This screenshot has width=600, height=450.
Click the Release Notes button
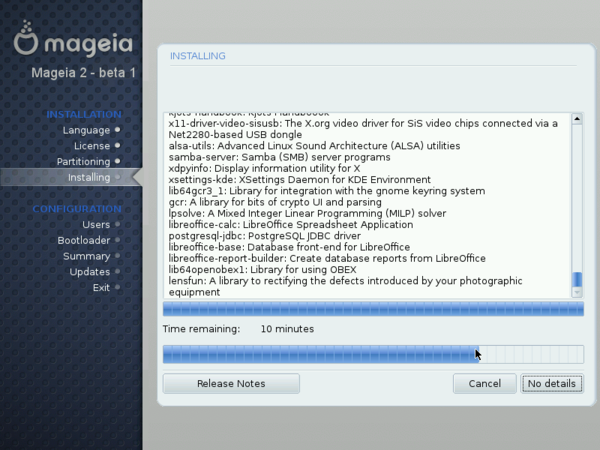point(231,383)
